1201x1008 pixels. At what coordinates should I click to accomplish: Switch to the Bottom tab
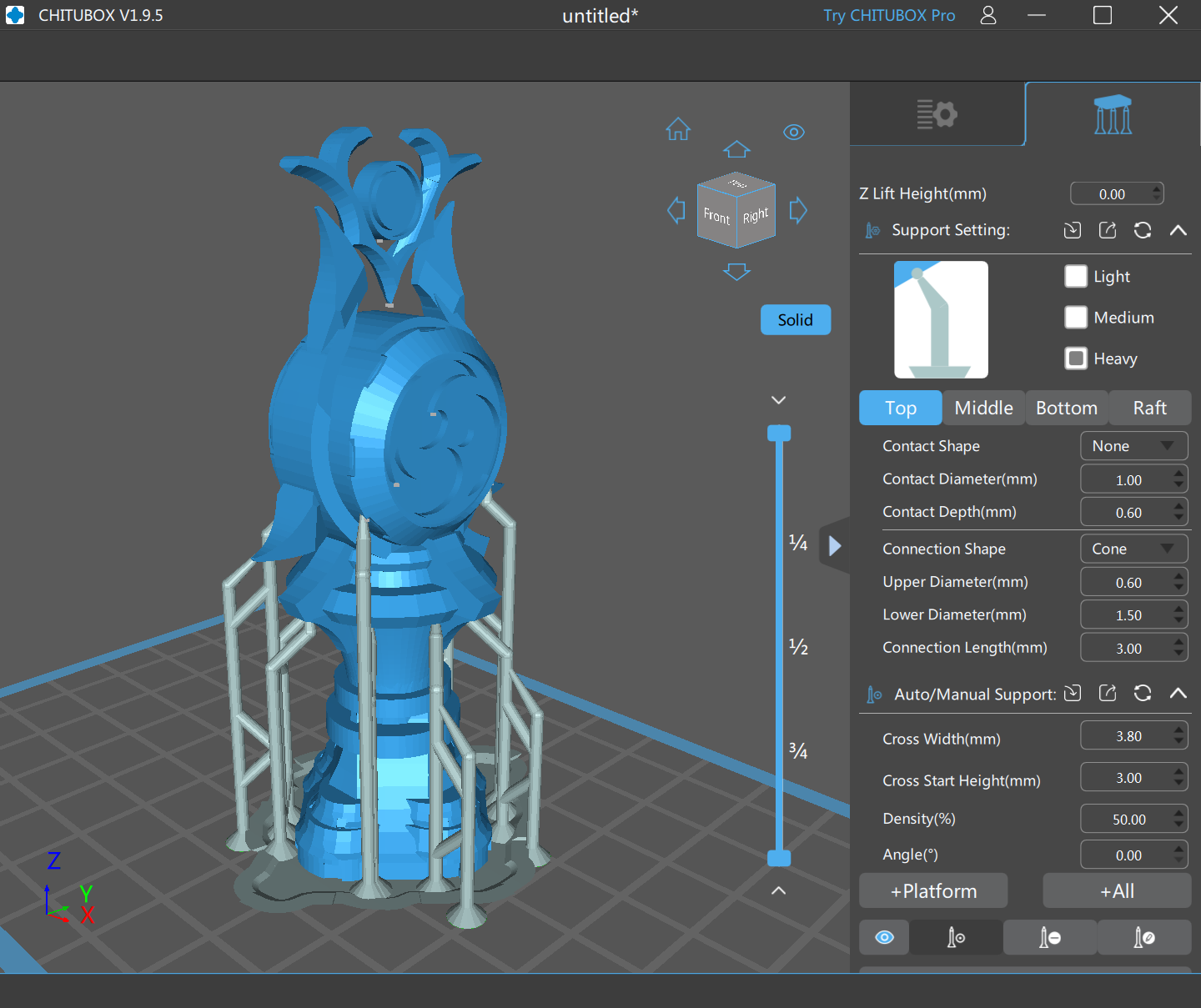[1067, 408]
